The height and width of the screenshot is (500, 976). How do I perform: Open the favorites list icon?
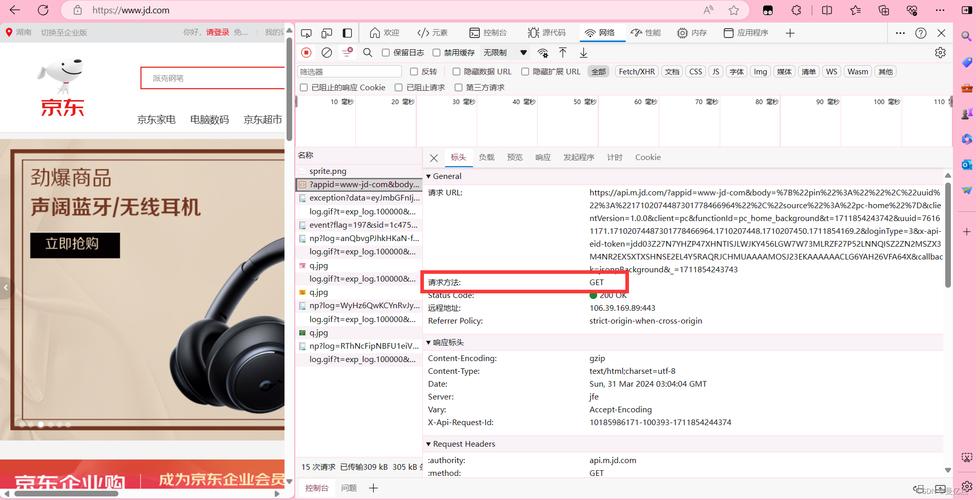pyautogui.click(x=855, y=10)
